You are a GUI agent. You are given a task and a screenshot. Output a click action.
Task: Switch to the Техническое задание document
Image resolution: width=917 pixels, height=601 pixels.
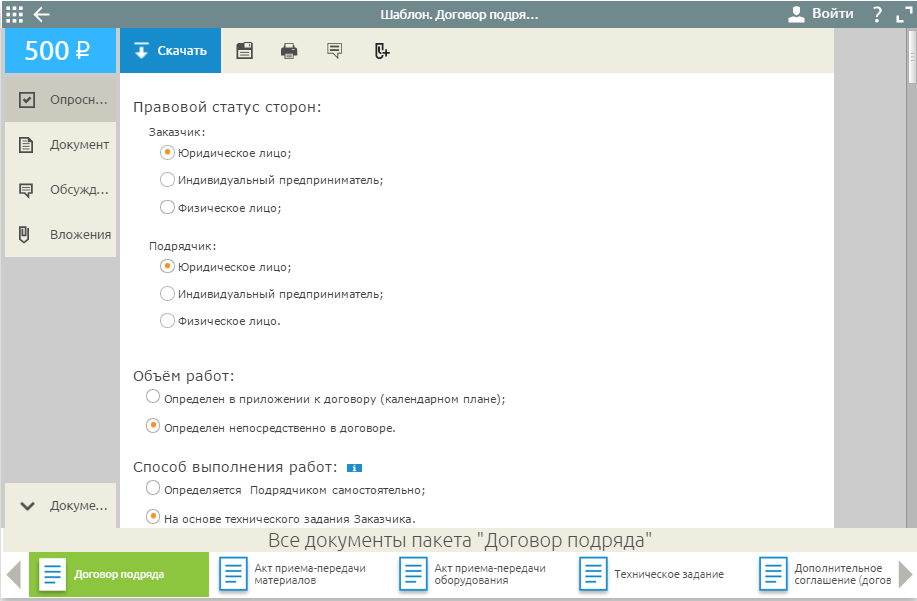click(x=652, y=574)
